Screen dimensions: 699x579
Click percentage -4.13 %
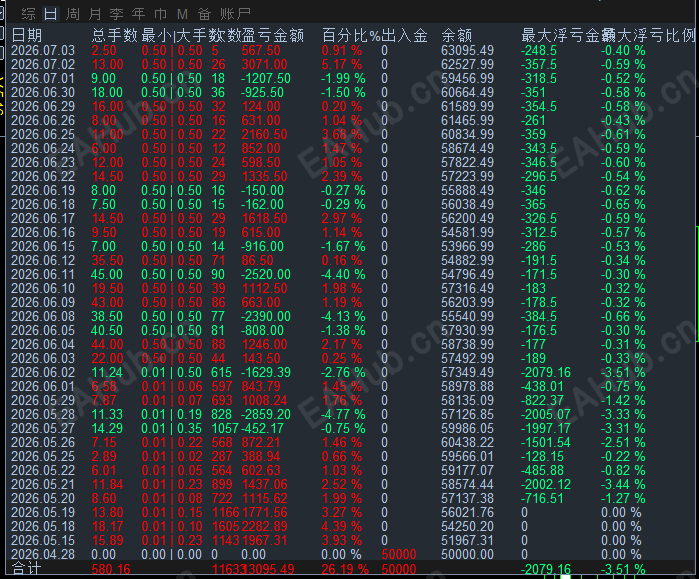(x=343, y=316)
